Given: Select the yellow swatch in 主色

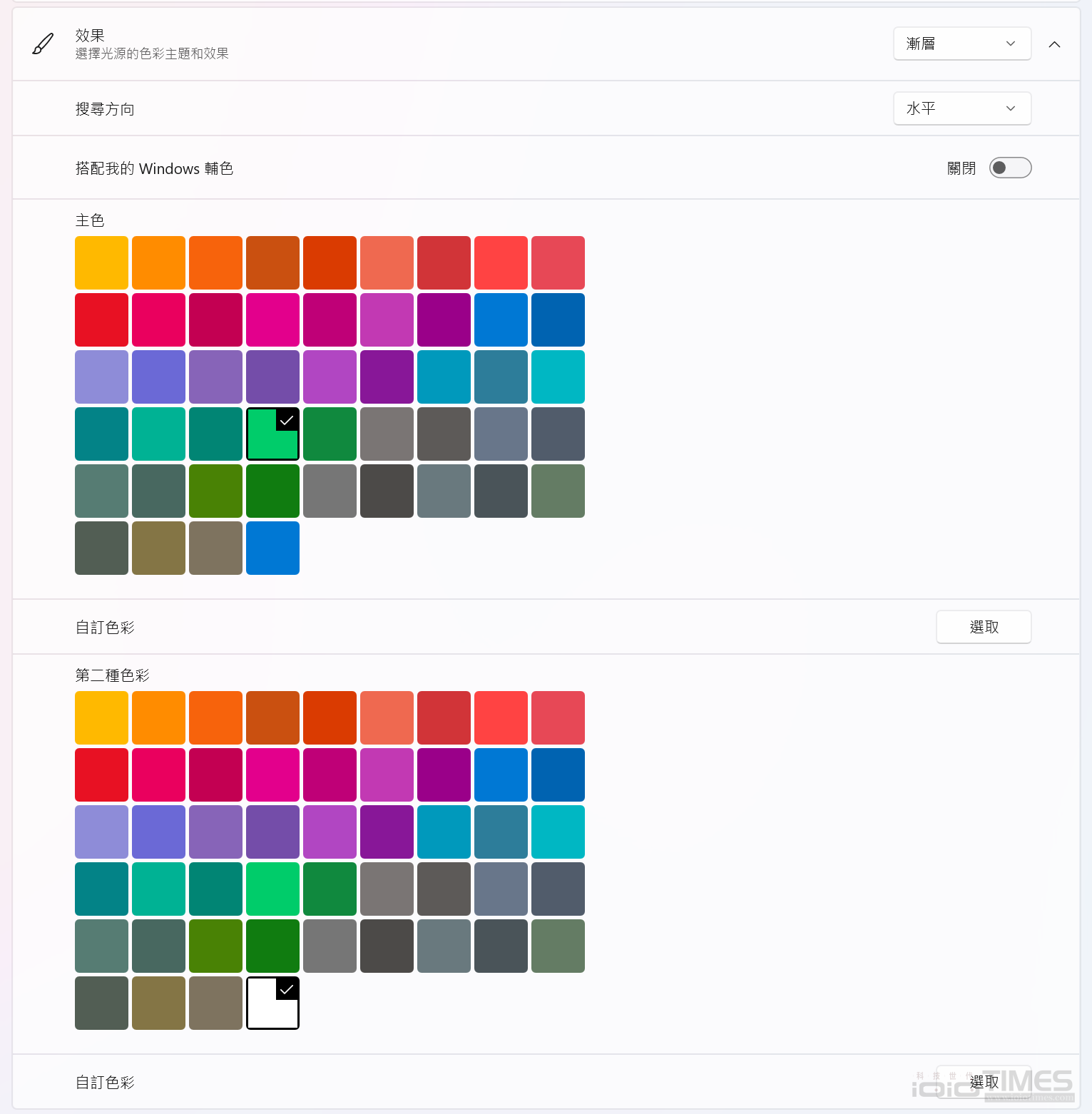Looking at the screenshot, I should (101, 262).
